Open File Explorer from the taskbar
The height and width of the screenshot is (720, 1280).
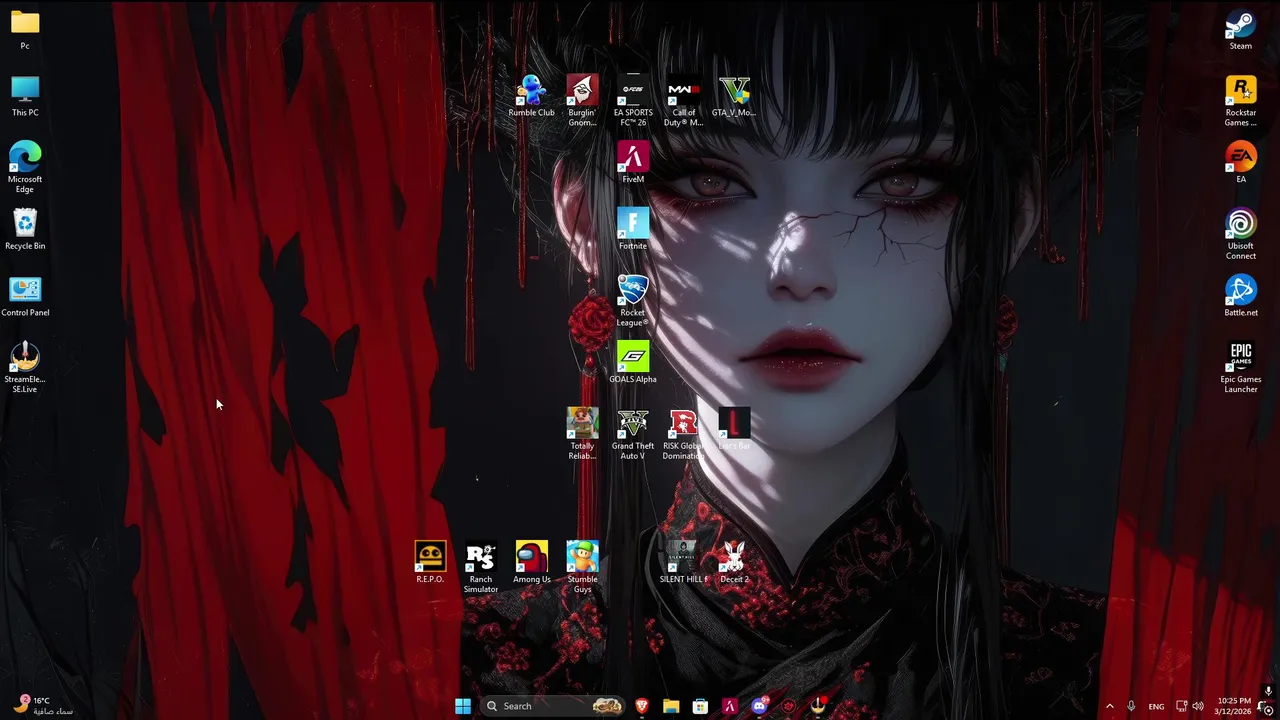[x=671, y=706]
